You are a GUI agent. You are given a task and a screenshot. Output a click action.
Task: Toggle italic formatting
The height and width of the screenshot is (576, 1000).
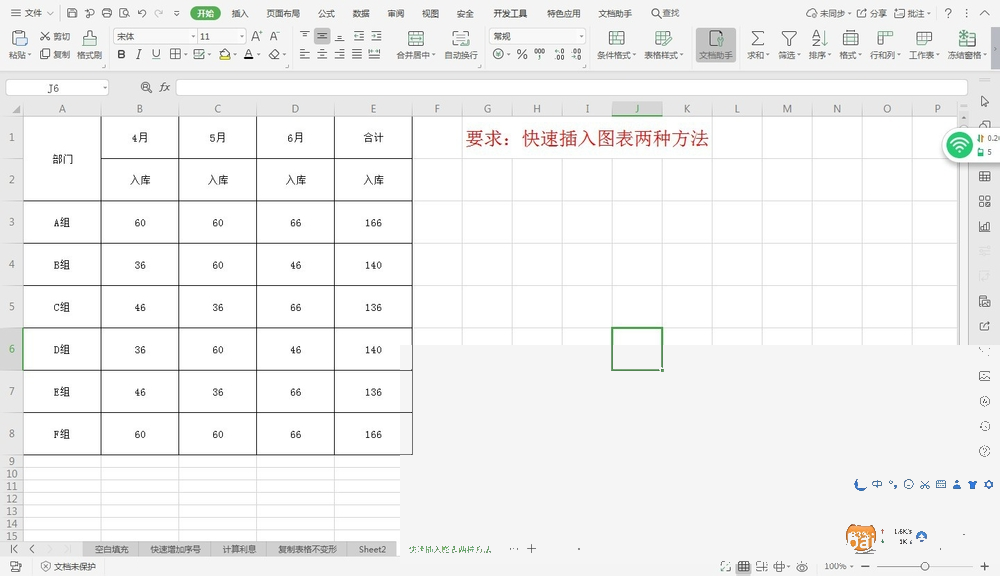coord(138,54)
